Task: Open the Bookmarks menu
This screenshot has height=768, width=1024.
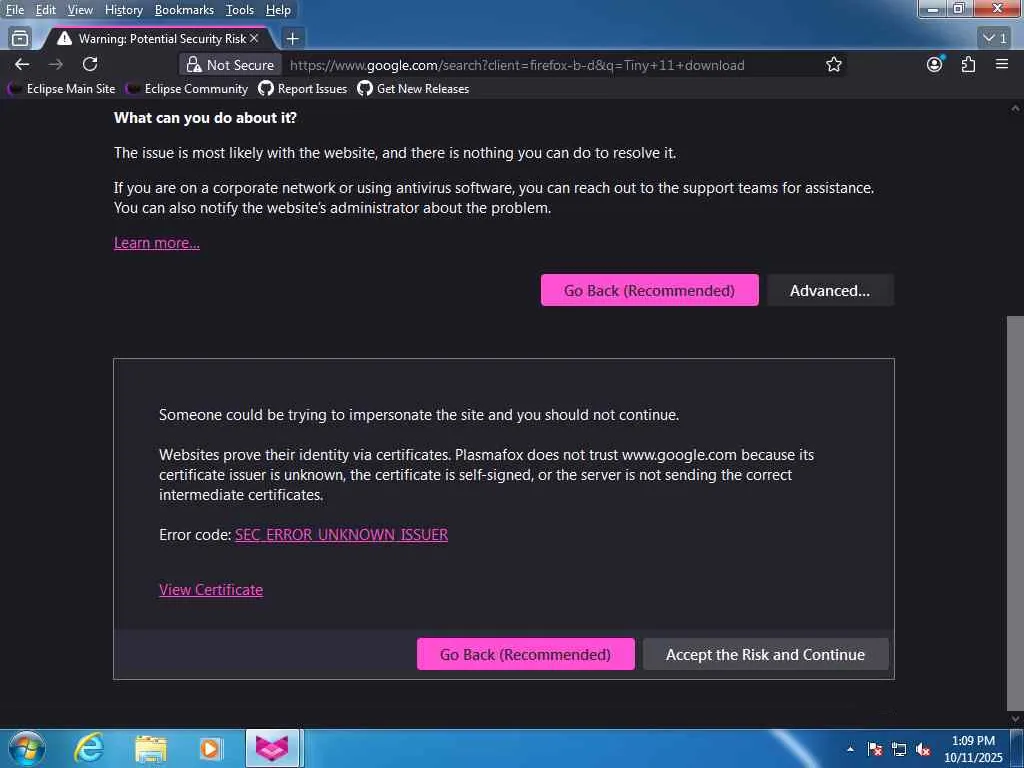Action: click(x=184, y=10)
